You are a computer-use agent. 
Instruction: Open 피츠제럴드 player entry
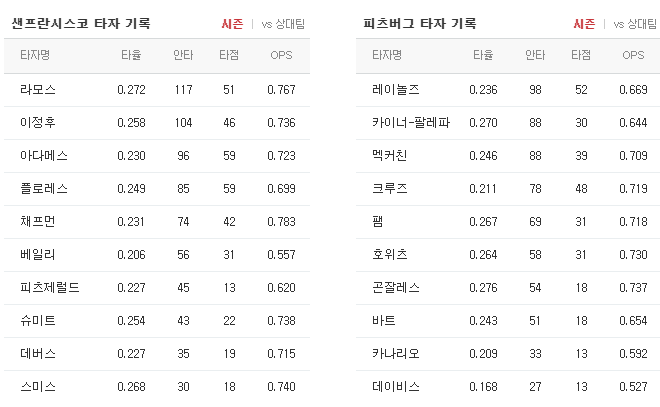pos(50,287)
